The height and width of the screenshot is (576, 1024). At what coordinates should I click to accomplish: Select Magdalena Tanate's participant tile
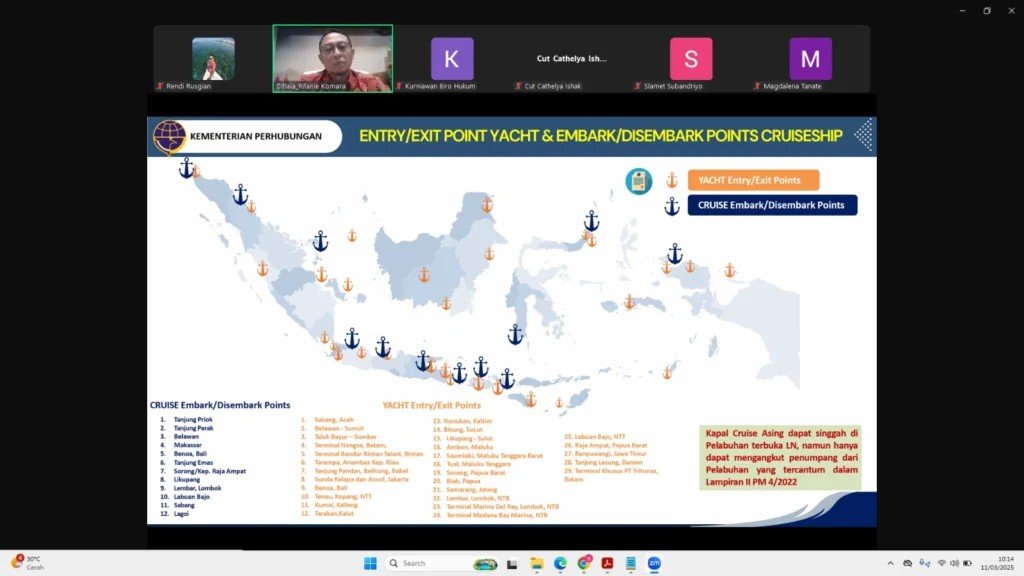(x=810, y=59)
